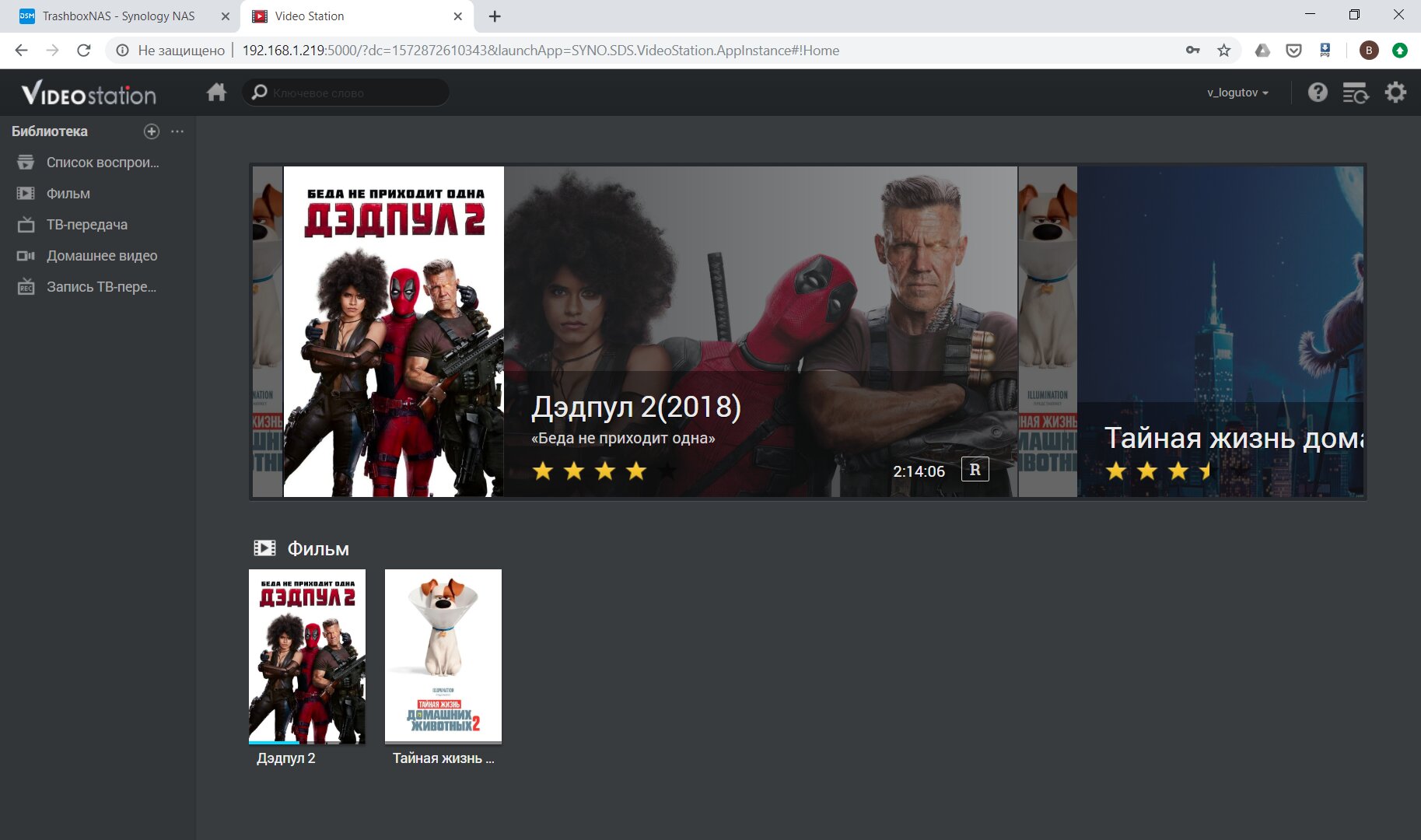Click the TV icon beside ТВ-передача
Screen dimensions: 1421x840
[26, 225]
